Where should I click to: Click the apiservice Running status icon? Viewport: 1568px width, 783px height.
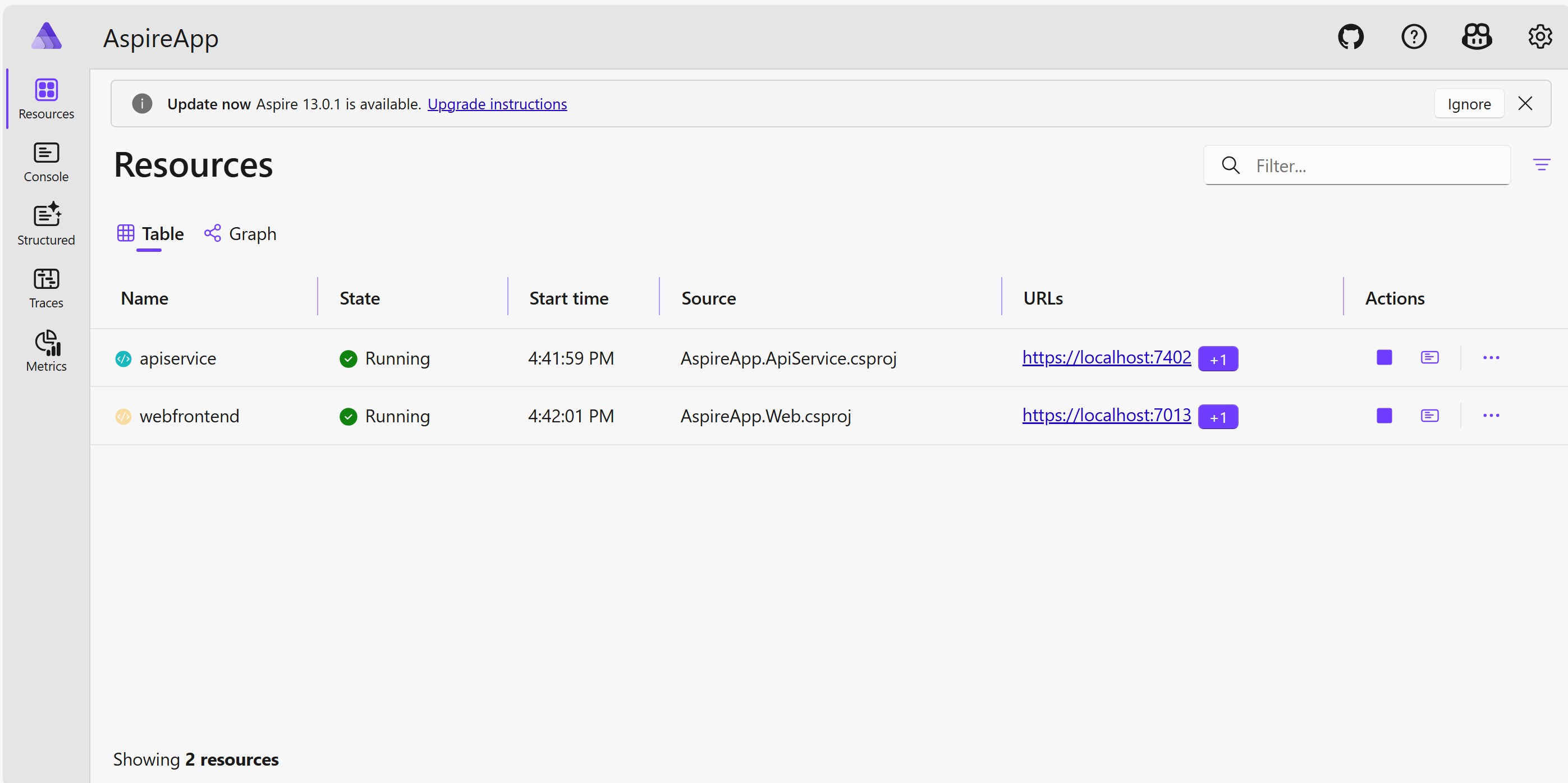tap(348, 359)
